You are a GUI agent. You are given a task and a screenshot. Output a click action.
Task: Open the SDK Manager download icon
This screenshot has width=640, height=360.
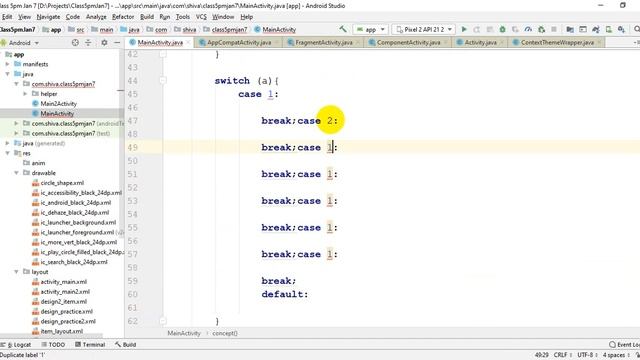(x=621, y=29)
